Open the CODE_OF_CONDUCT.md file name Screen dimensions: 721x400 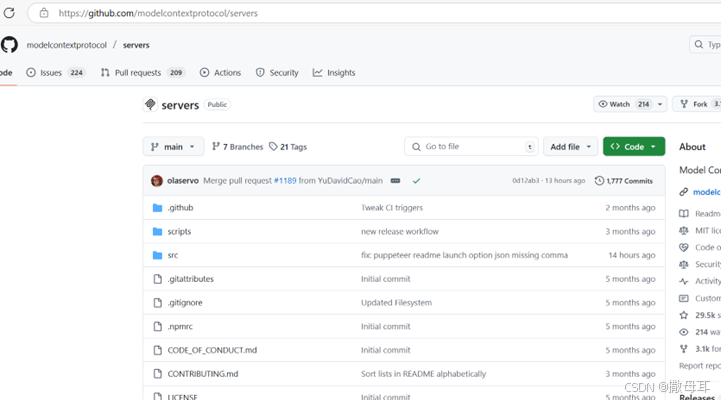click(212, 350)
